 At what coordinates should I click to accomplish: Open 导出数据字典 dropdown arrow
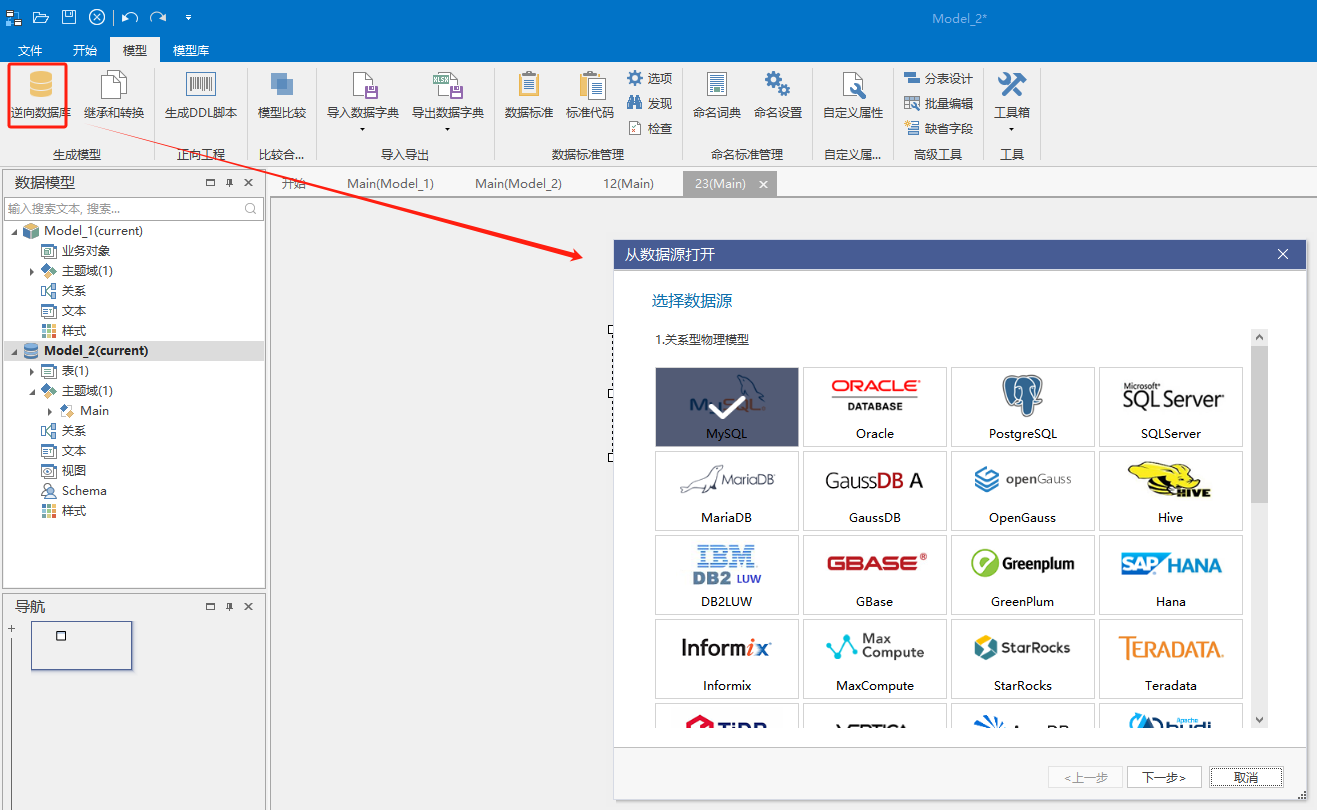(x=447, y=129)
